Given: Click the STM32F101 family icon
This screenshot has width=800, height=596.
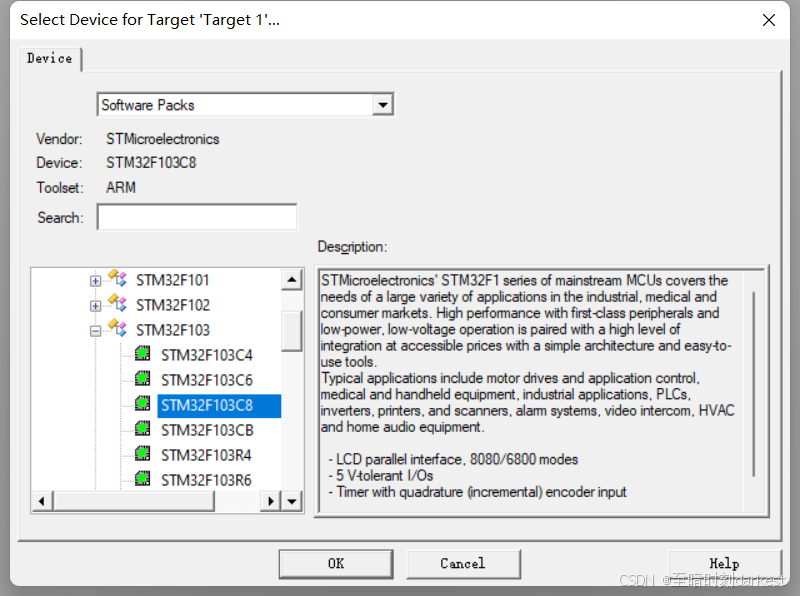Looking at the screenshot, I should [x=117, y=278].
